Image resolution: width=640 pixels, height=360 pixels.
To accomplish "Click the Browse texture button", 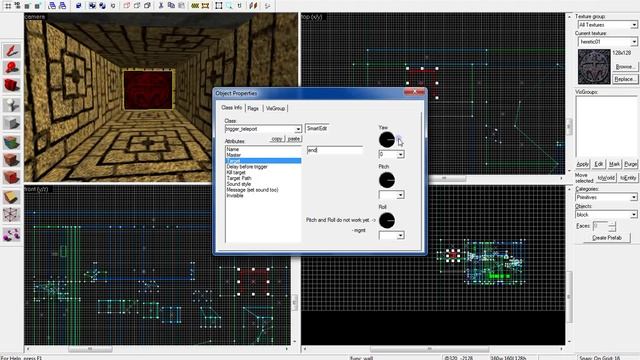I will pos(624,67).
